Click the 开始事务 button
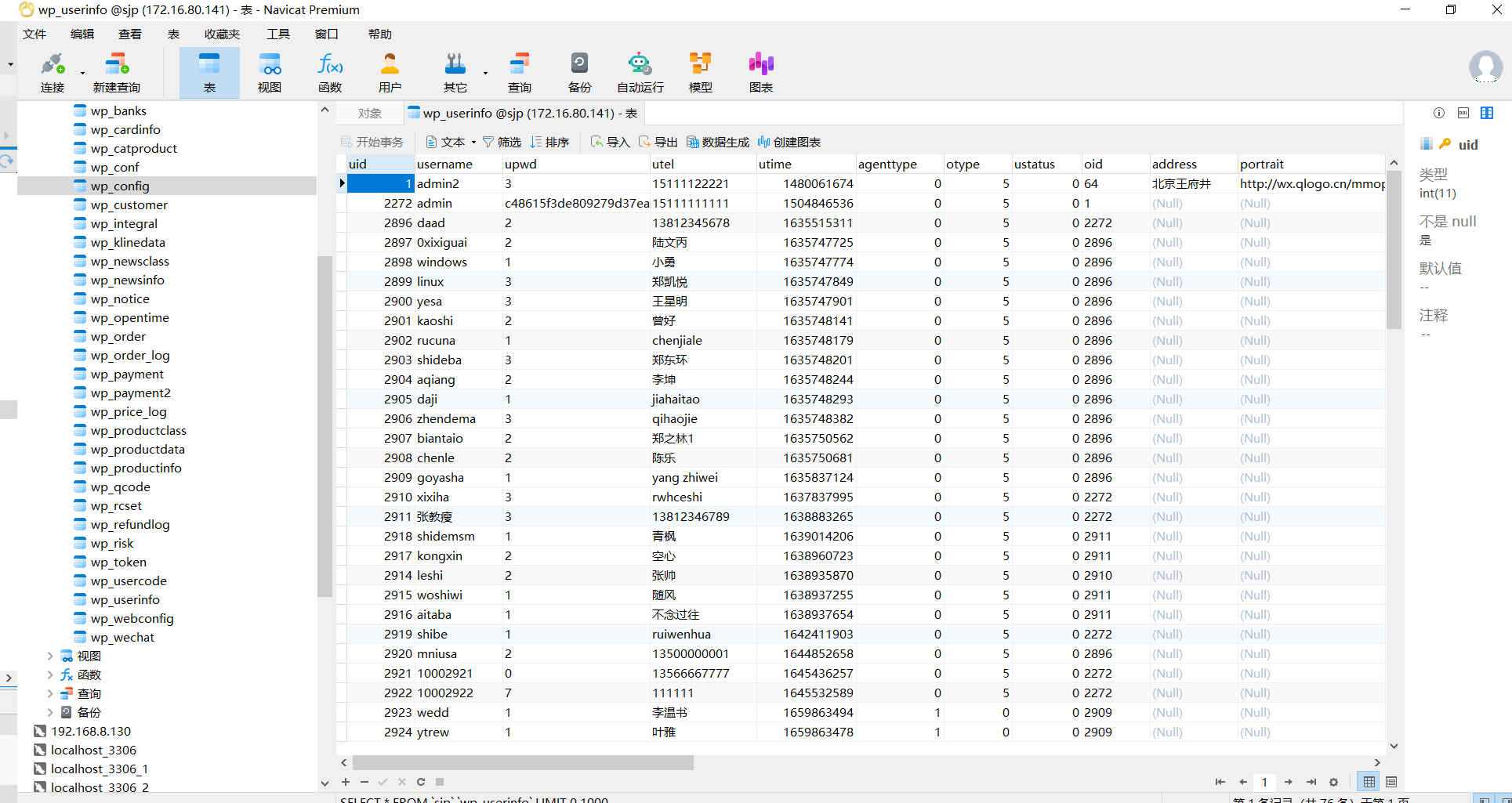Image resolution: width=1512 pixels, height=803 pixels. (372, 142)
